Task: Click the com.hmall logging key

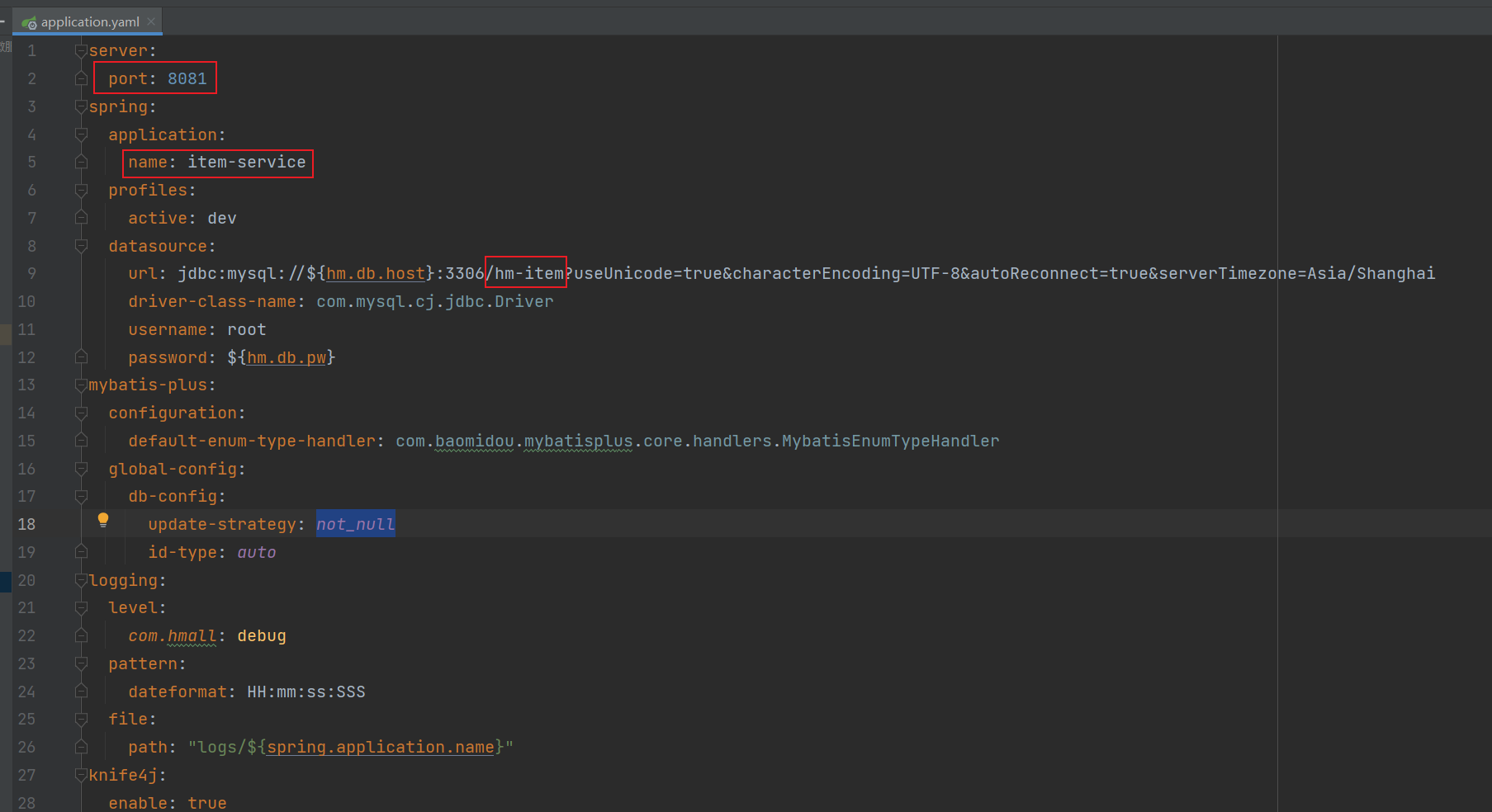Action: pos(173,636)
